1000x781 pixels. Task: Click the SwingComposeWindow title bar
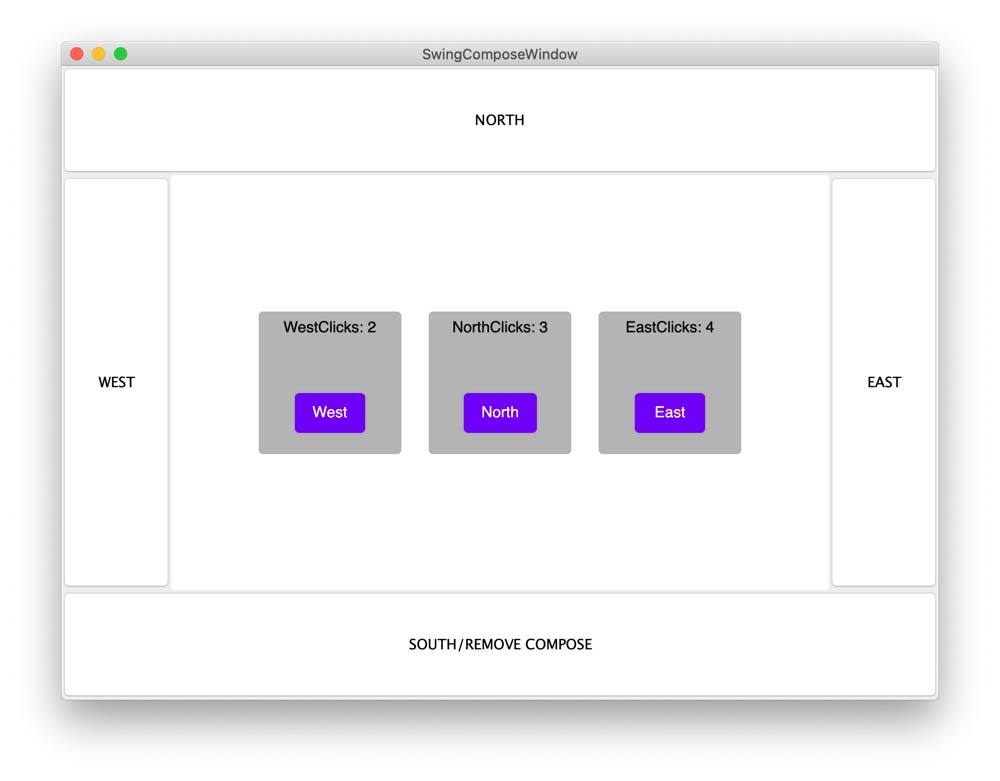tap(500, 54)
